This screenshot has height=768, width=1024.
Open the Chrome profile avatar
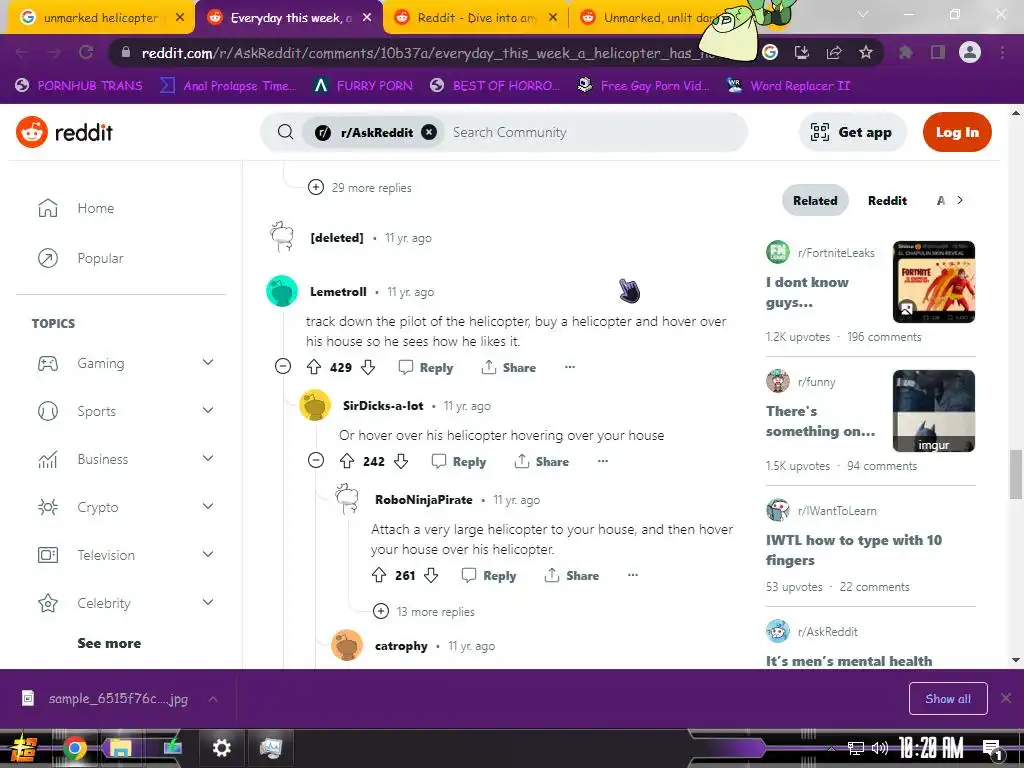pos(970,52)
